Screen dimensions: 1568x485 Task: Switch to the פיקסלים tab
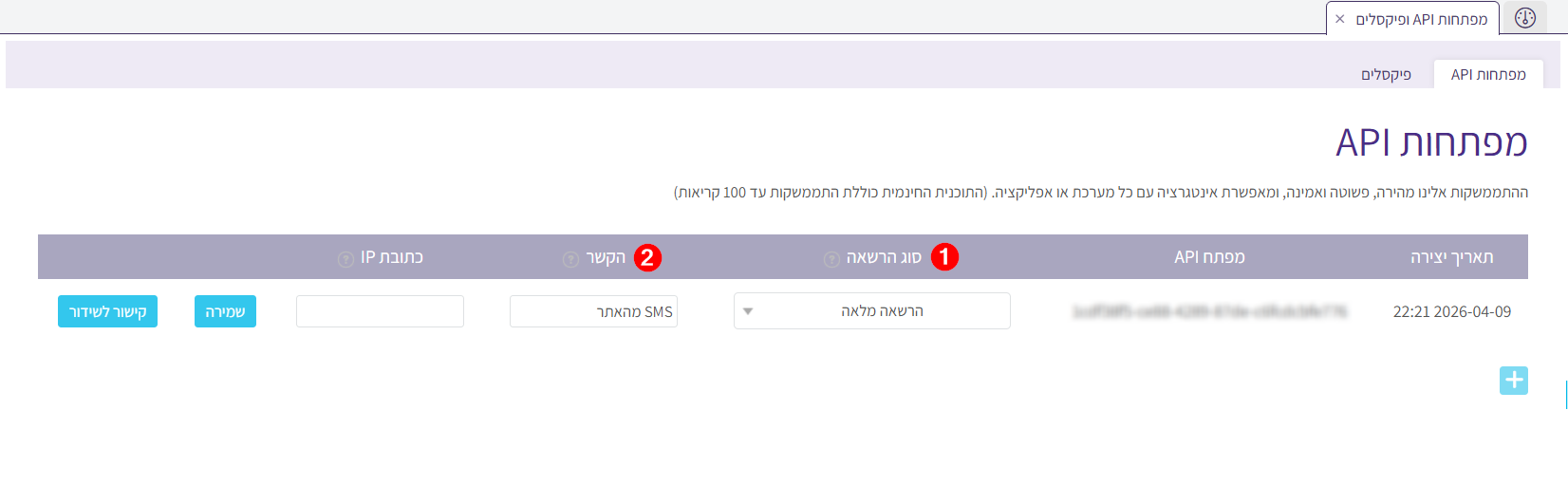click(1386, 74)
